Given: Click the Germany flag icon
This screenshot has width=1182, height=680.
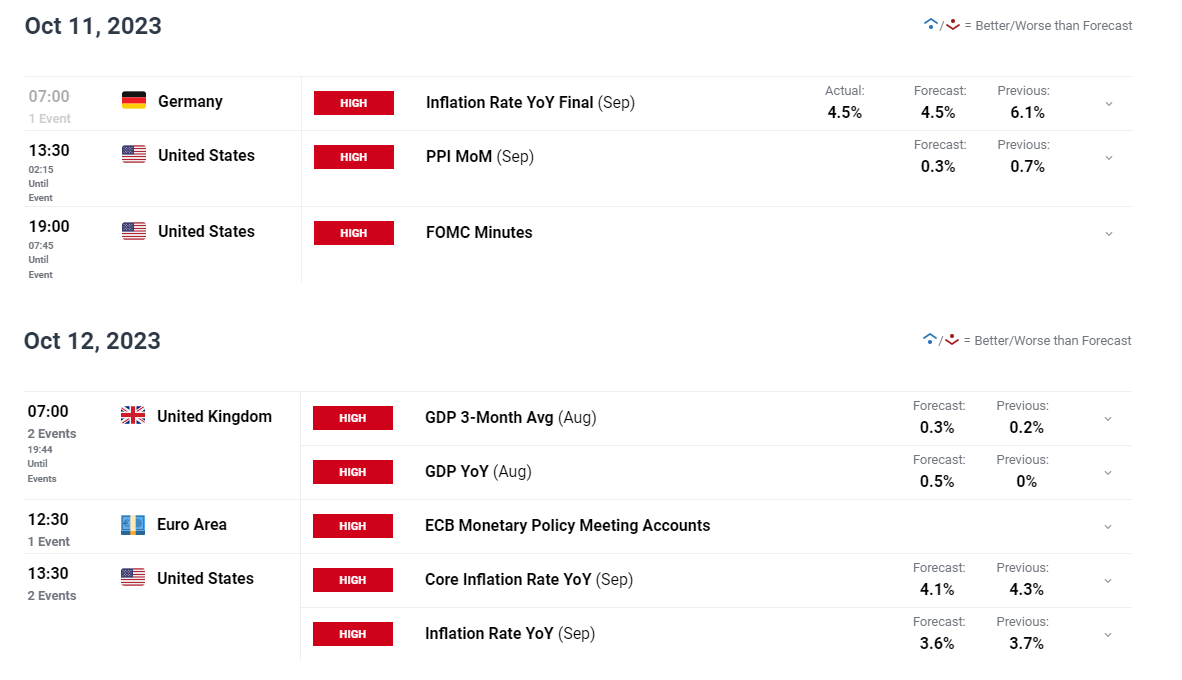Looking at the screenshot, I should click(x=133, y=100).
